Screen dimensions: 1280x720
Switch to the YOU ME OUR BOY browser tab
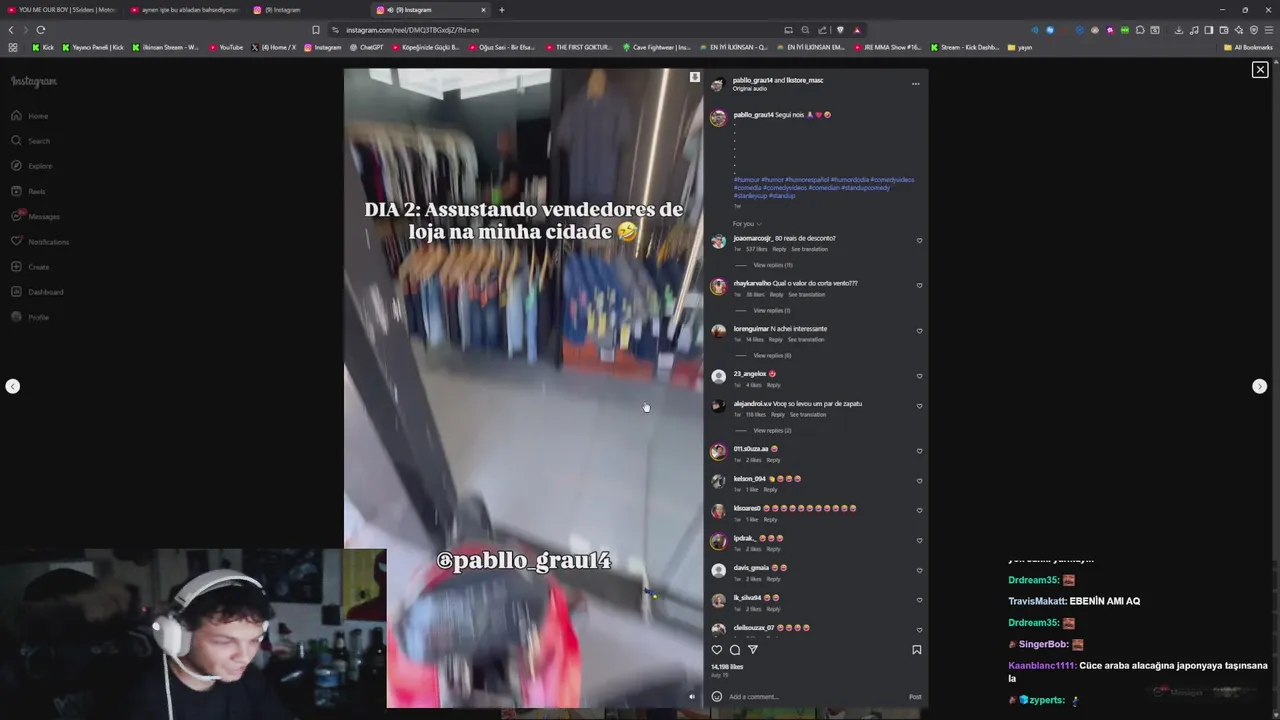coord(60,10)
